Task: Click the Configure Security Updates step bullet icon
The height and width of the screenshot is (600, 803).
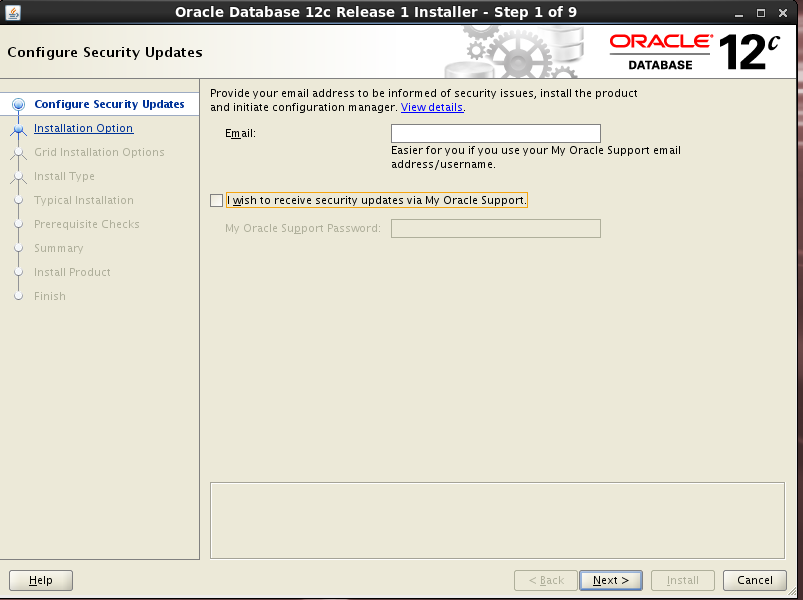Action: [18, 104]
